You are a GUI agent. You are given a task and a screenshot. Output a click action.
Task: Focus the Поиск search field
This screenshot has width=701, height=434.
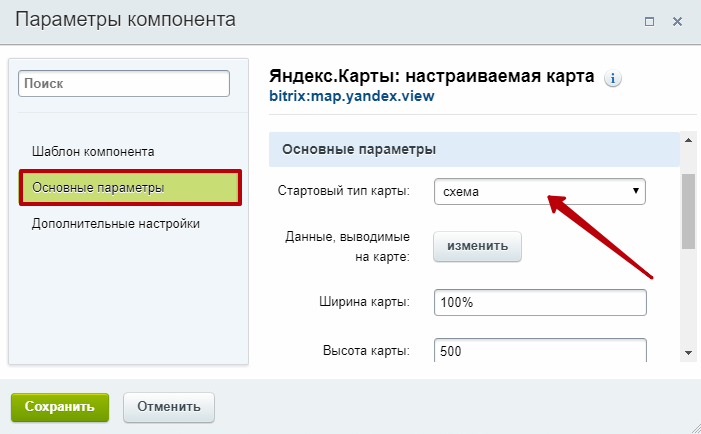tap(124, 84)
